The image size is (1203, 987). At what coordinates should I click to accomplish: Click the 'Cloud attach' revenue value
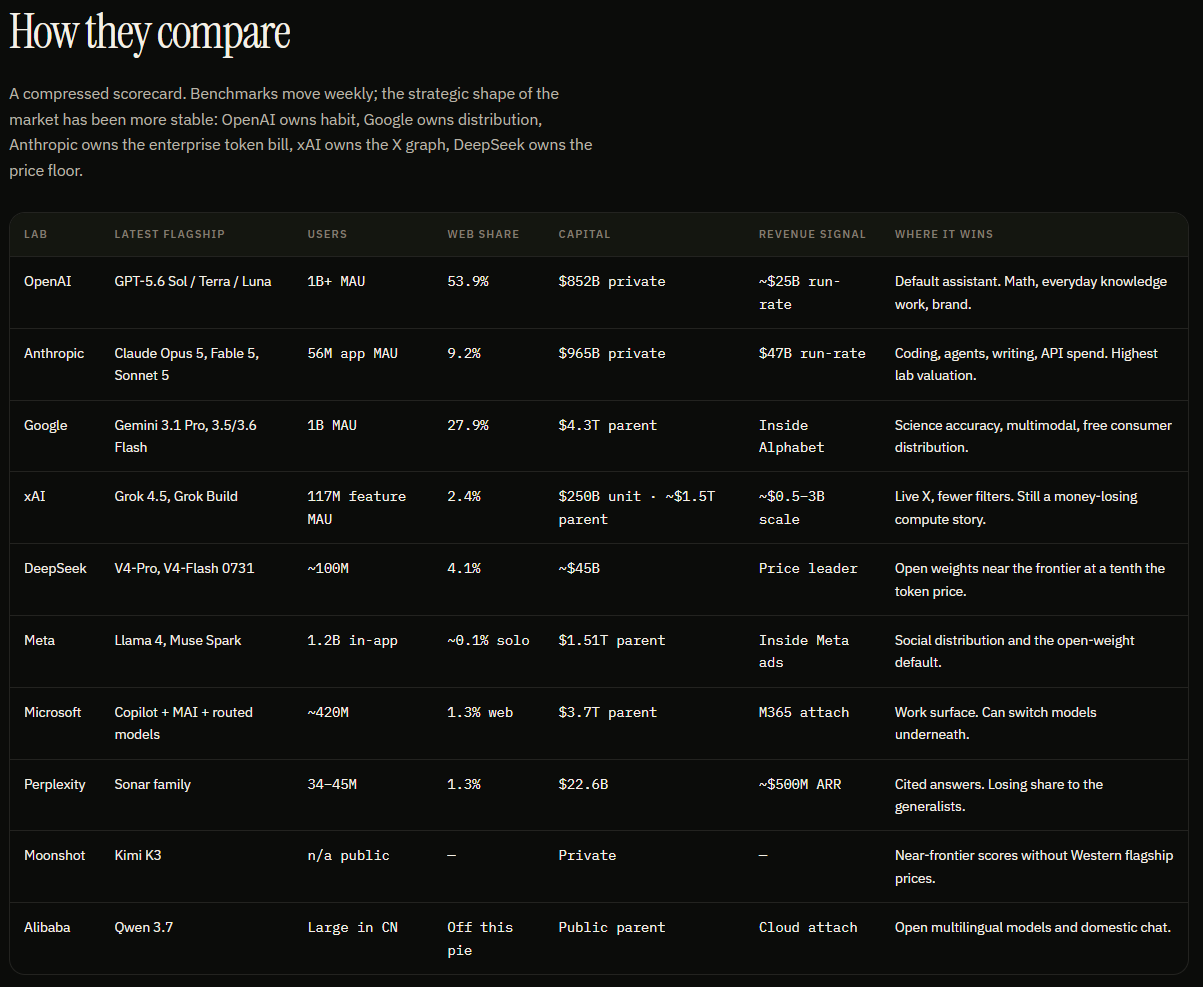tap(808, 927)
